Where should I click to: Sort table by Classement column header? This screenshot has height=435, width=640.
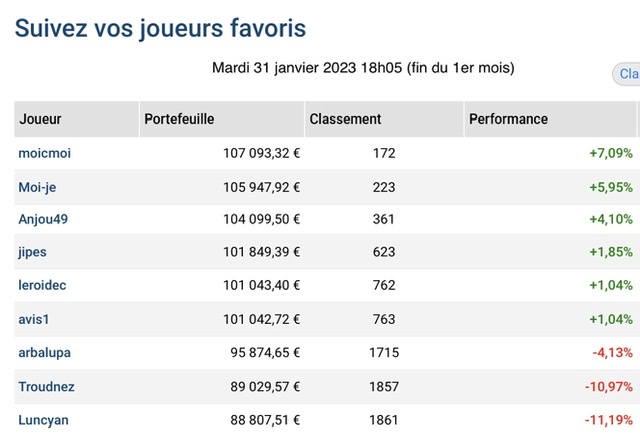[x=345, y=119]
